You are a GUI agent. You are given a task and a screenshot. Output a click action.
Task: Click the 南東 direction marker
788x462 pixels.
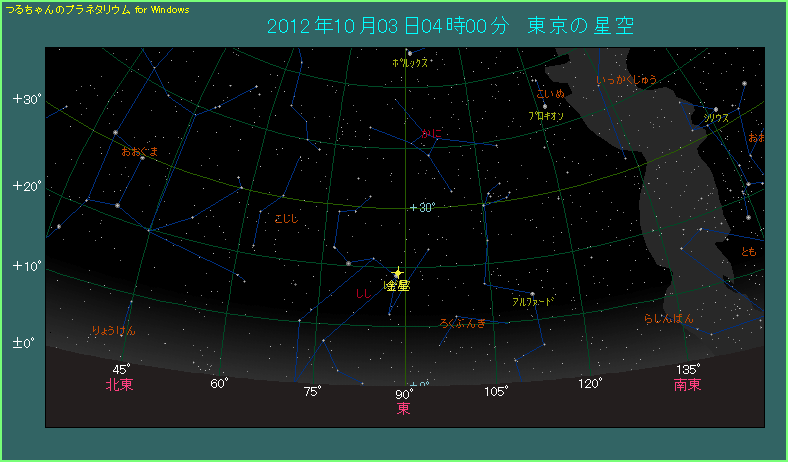pos(686,384)
